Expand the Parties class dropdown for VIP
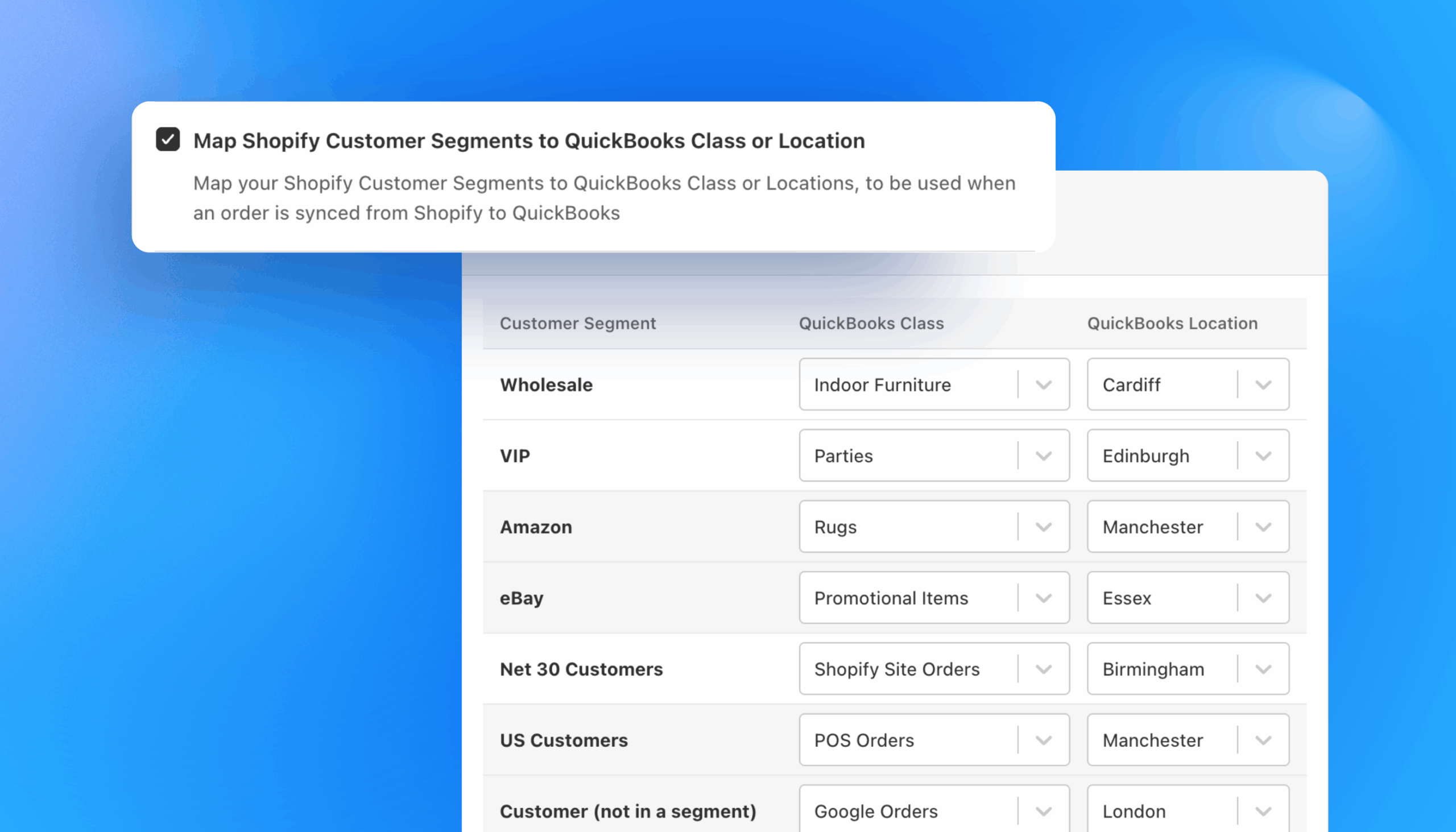This screenshot has height=832, width=1456. coord(1044,456)
